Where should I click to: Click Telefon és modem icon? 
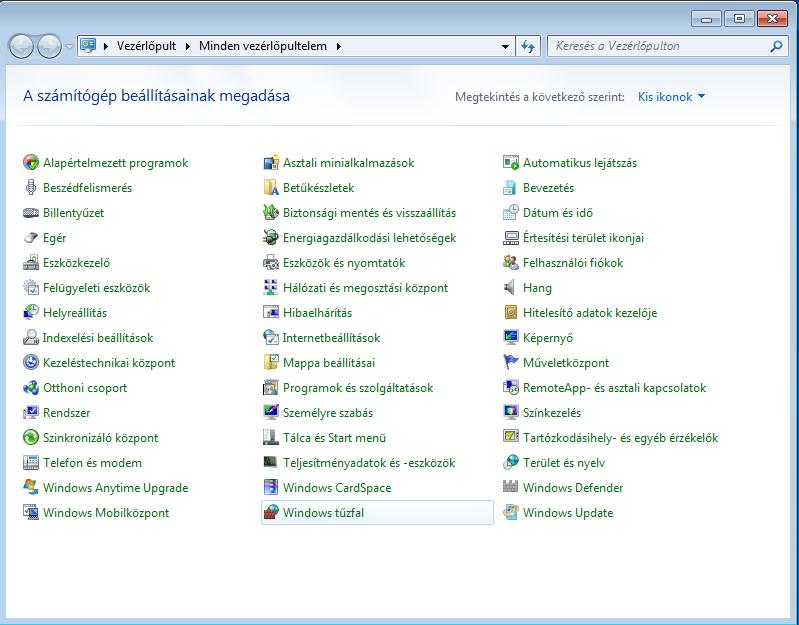(31, 462)
